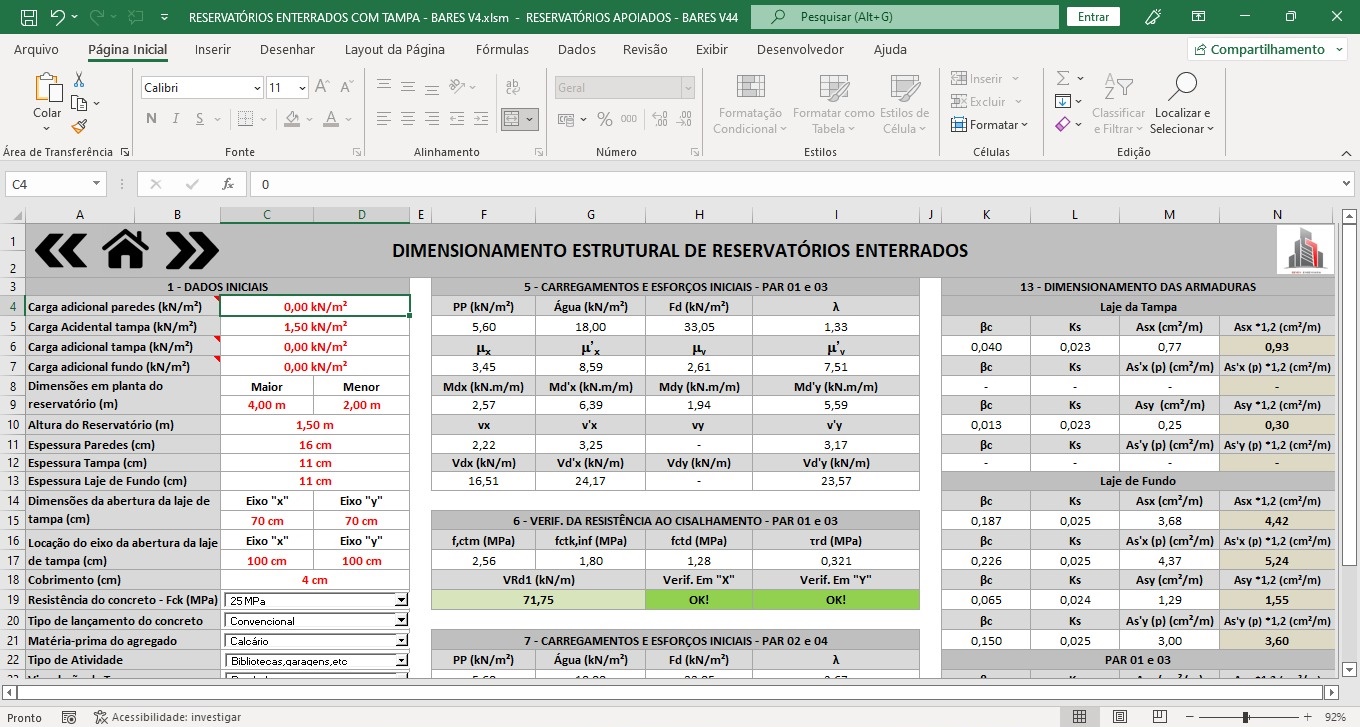Switch to the Desenvolvedor ribbon tab

(800, 49)
